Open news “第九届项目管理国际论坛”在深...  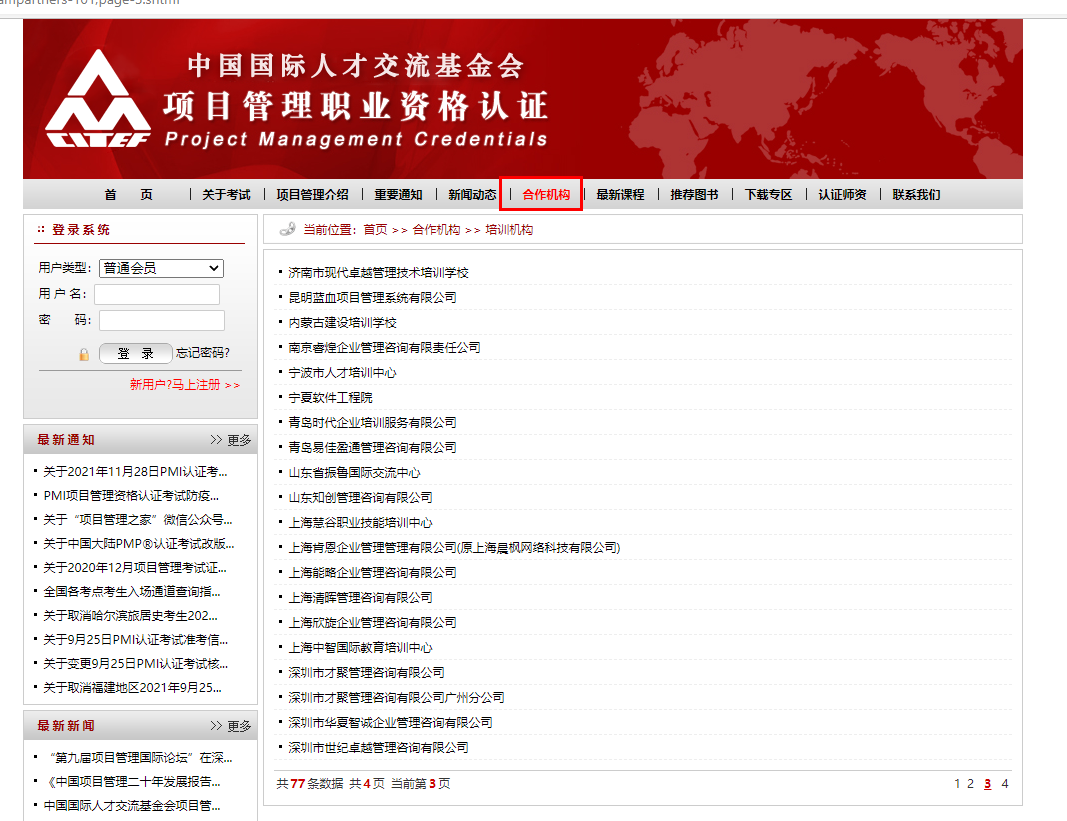[140, 758]
